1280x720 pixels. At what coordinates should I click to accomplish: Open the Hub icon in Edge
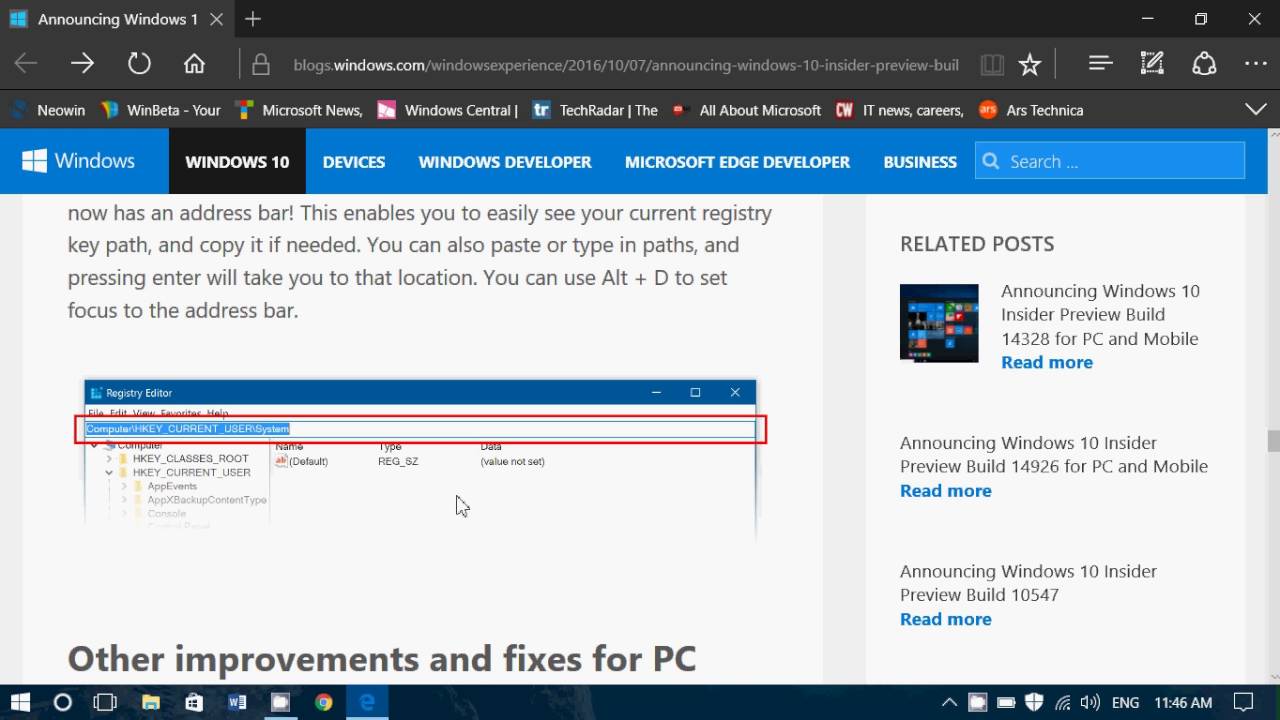pos(1100,64)
